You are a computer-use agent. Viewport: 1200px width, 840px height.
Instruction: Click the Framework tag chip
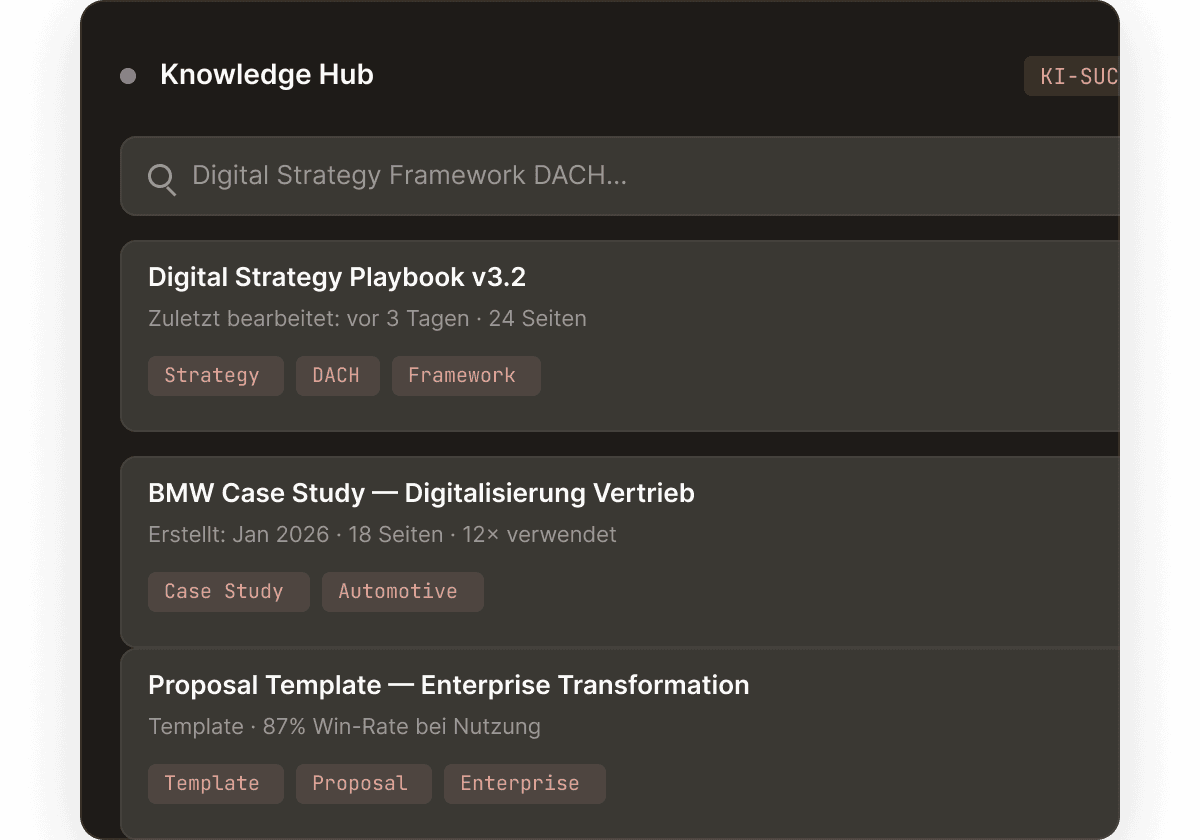tap(466, 375)
